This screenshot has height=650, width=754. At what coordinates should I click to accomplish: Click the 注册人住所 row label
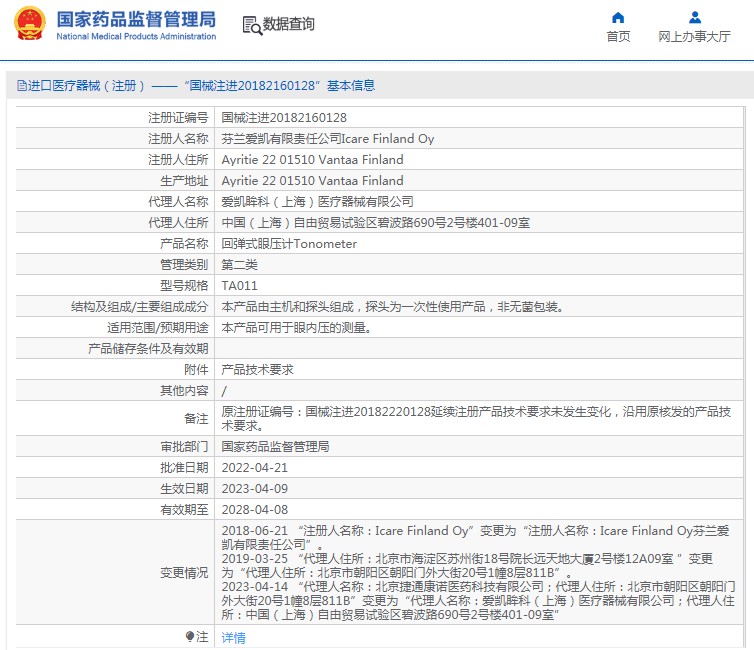click(x=178, y=160)
